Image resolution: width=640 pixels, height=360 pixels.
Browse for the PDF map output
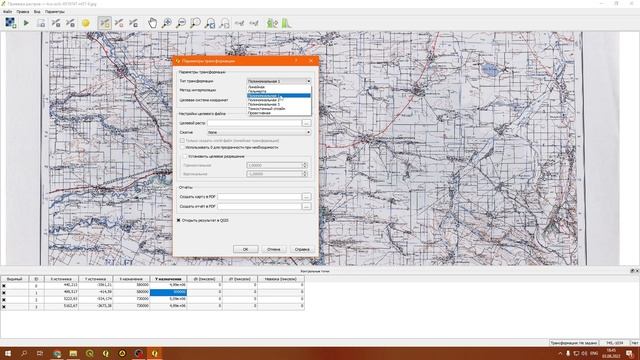(x=307, y=197)
